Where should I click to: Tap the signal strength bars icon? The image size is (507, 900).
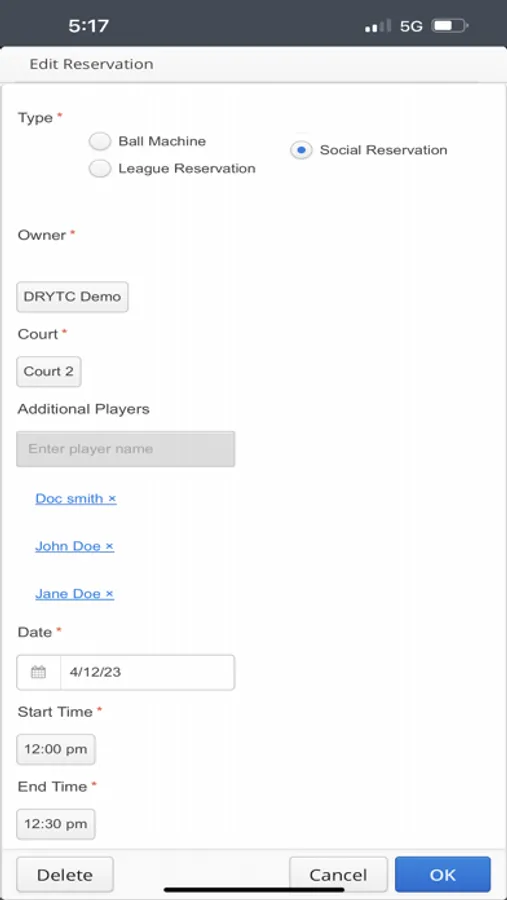(x=378, y=26)
